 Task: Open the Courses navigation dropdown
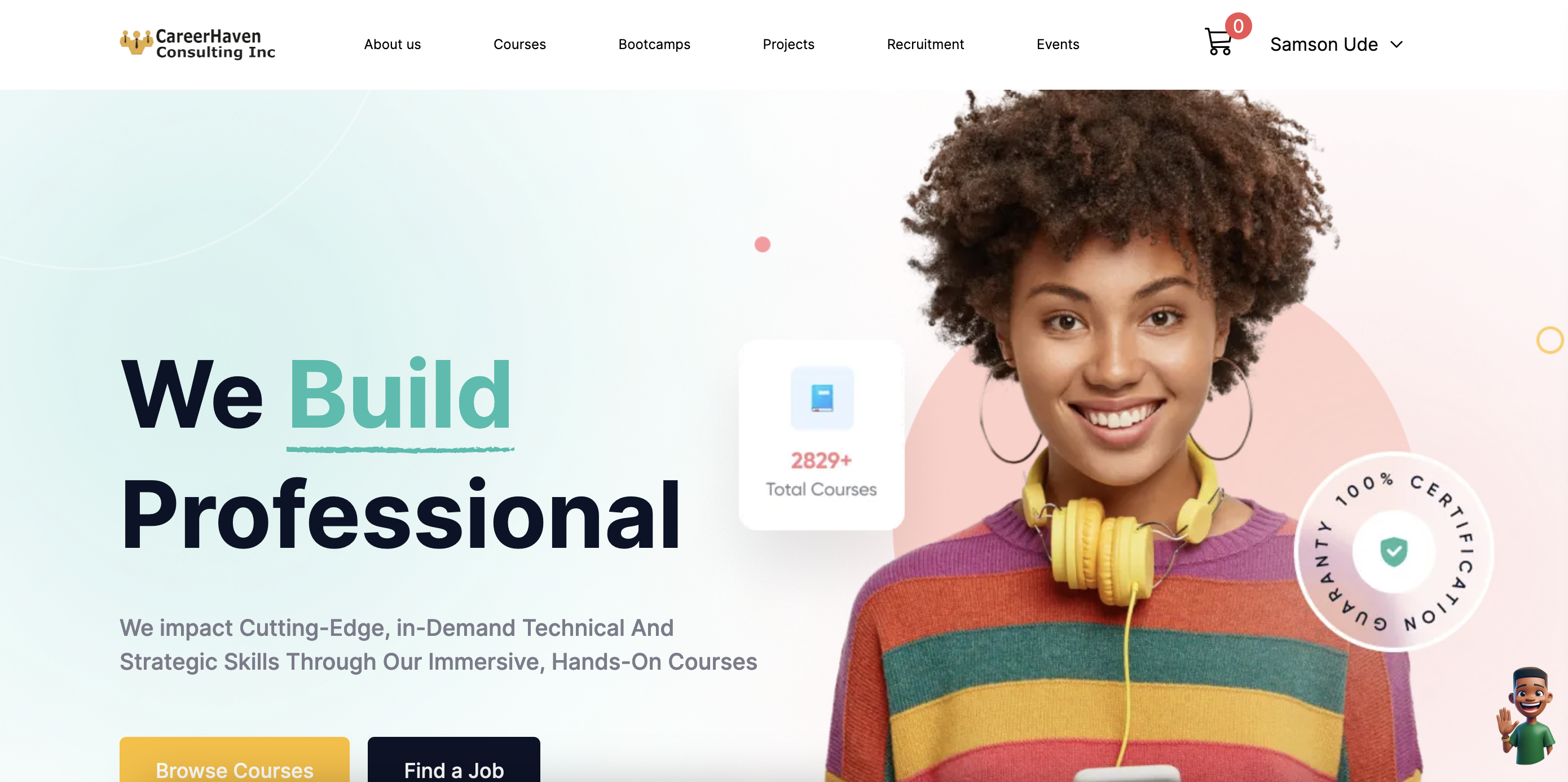point(520,43)
